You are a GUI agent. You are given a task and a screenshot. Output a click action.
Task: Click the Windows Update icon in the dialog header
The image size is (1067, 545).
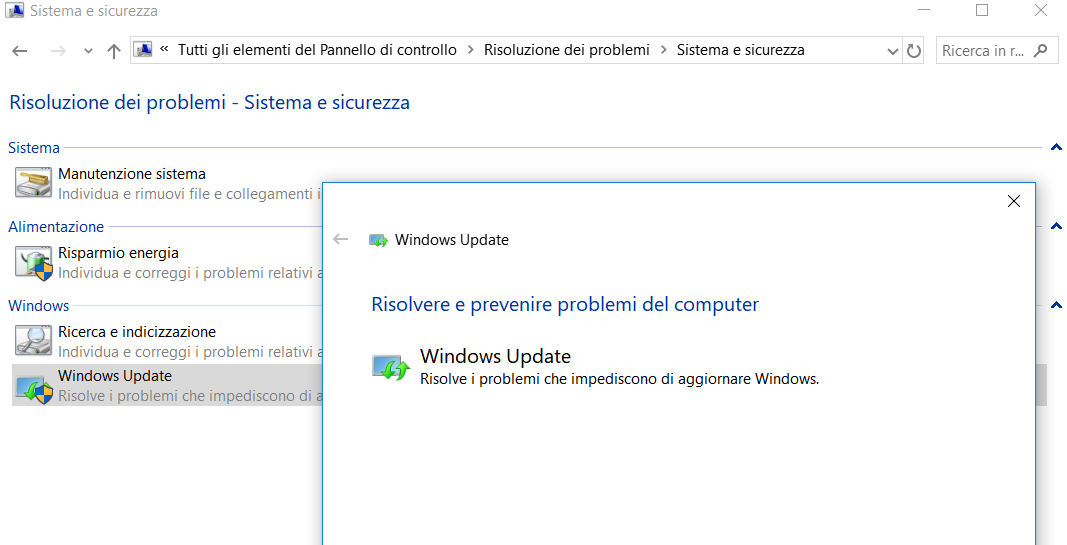378,240
